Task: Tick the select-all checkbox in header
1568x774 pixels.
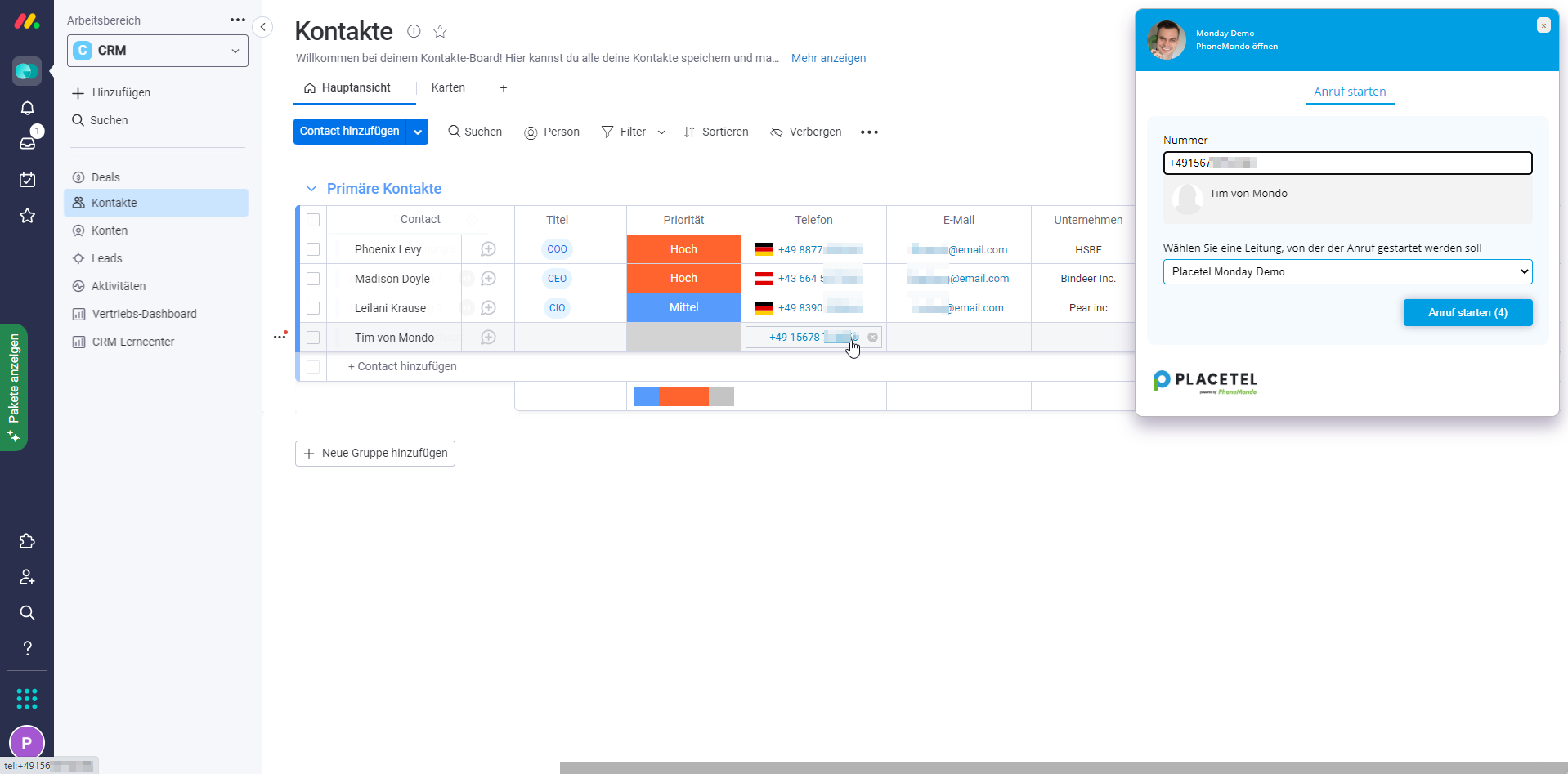Action: (x=313, y=220)
